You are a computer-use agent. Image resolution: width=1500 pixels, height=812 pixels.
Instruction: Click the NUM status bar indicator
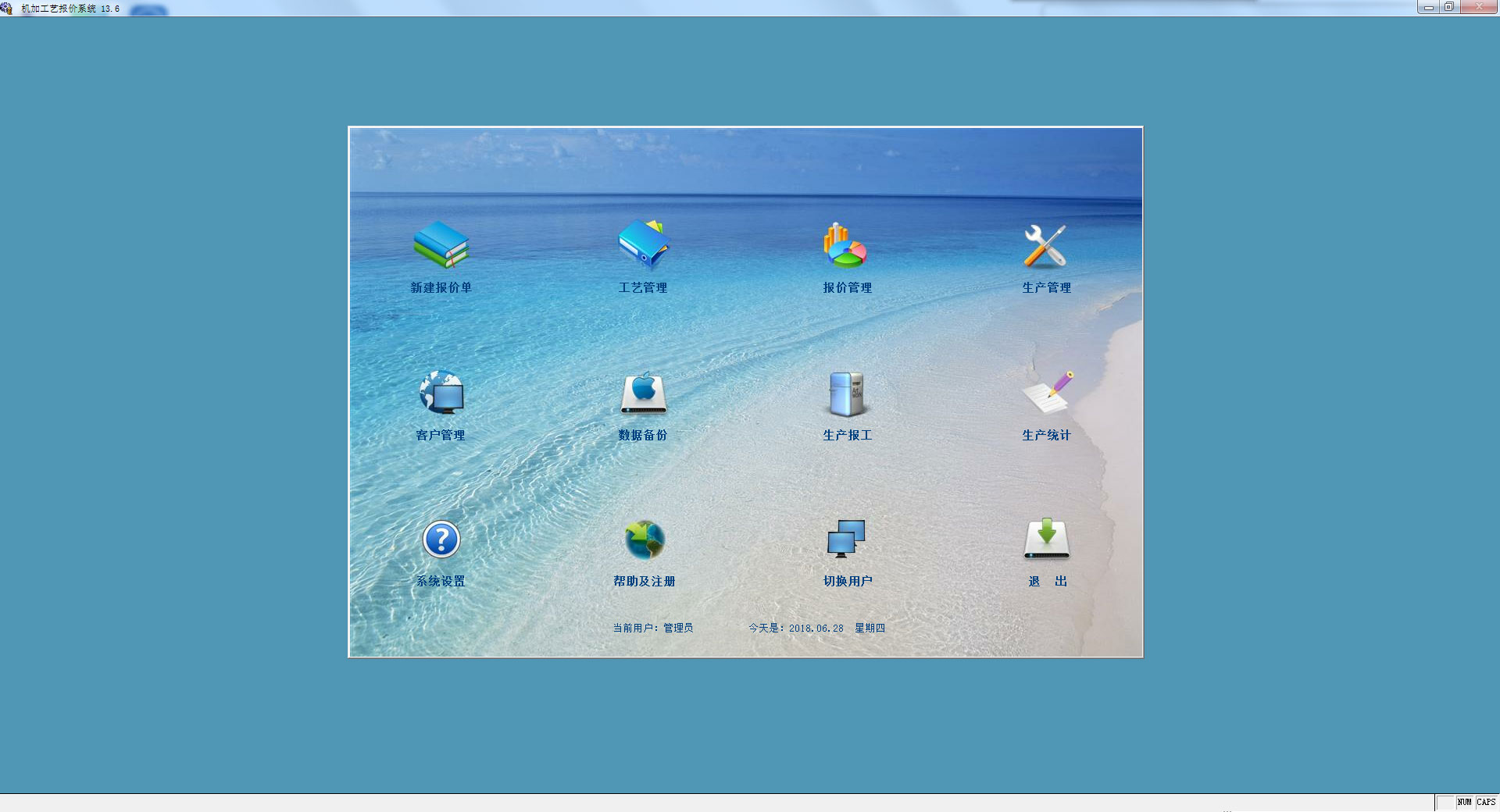tap(1465, 802)
